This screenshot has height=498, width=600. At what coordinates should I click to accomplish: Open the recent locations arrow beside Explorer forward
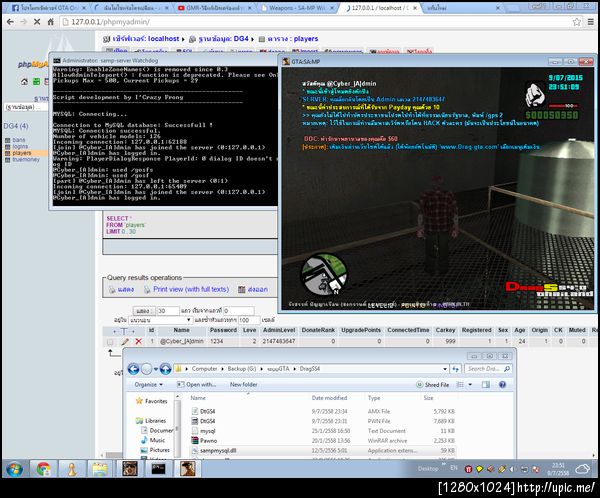pyautogui.click(x=156, y=369)
